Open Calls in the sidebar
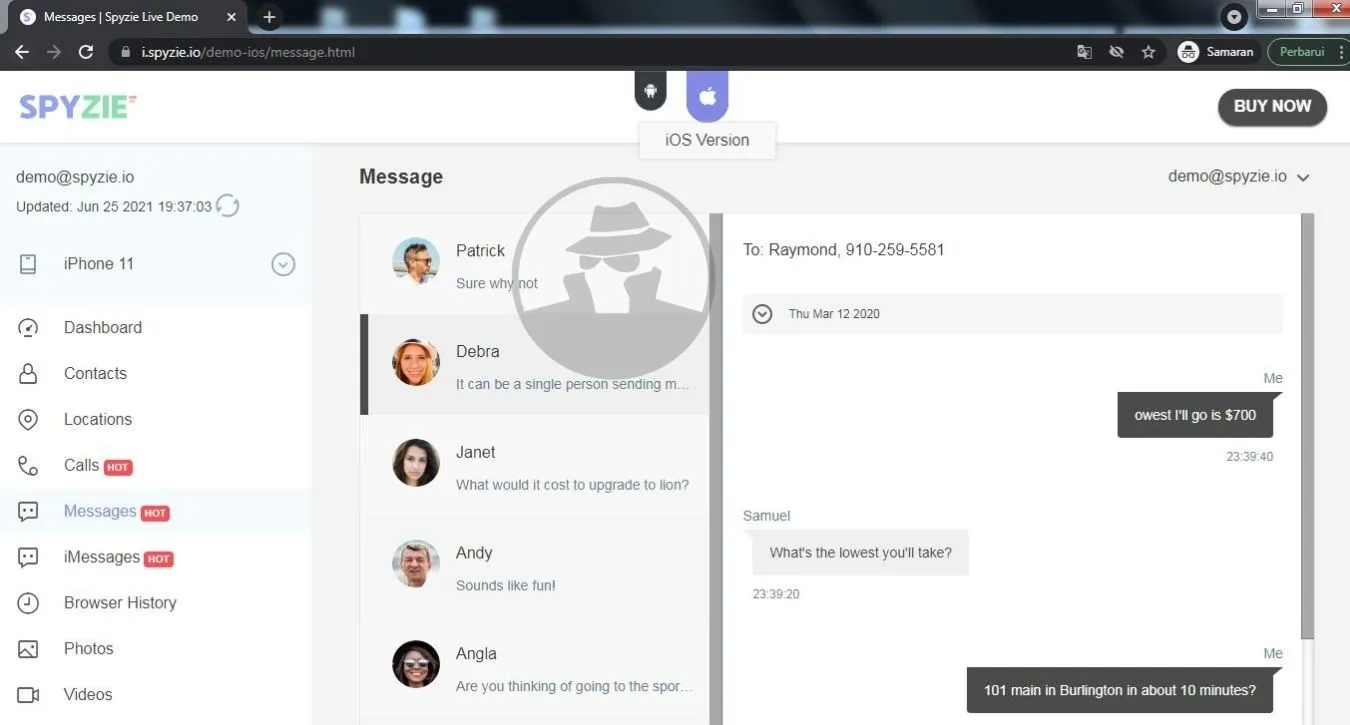1350x725 pixels. pos(81,466)
